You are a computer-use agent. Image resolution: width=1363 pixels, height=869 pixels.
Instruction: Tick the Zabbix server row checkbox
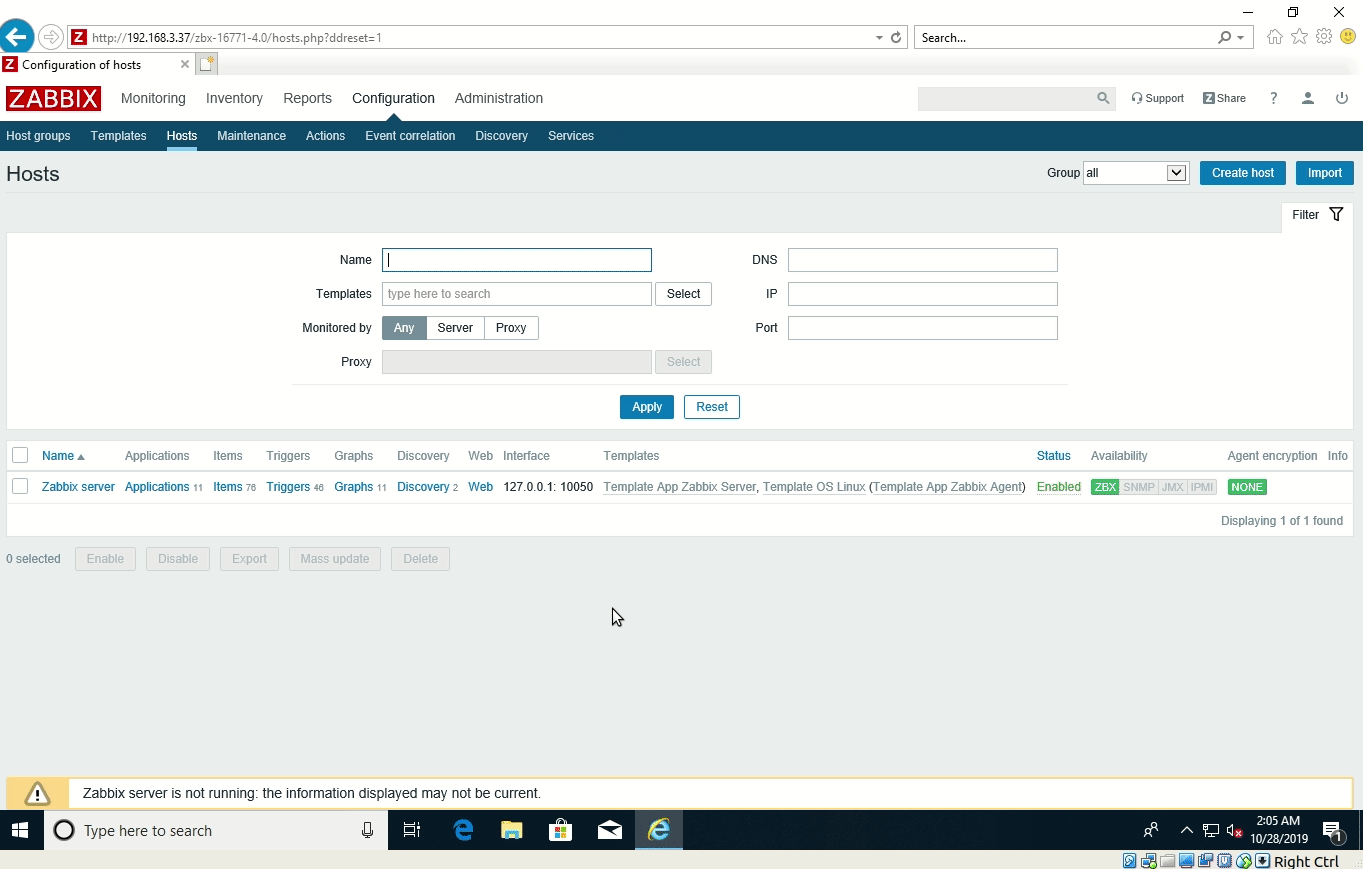(20, 487)
